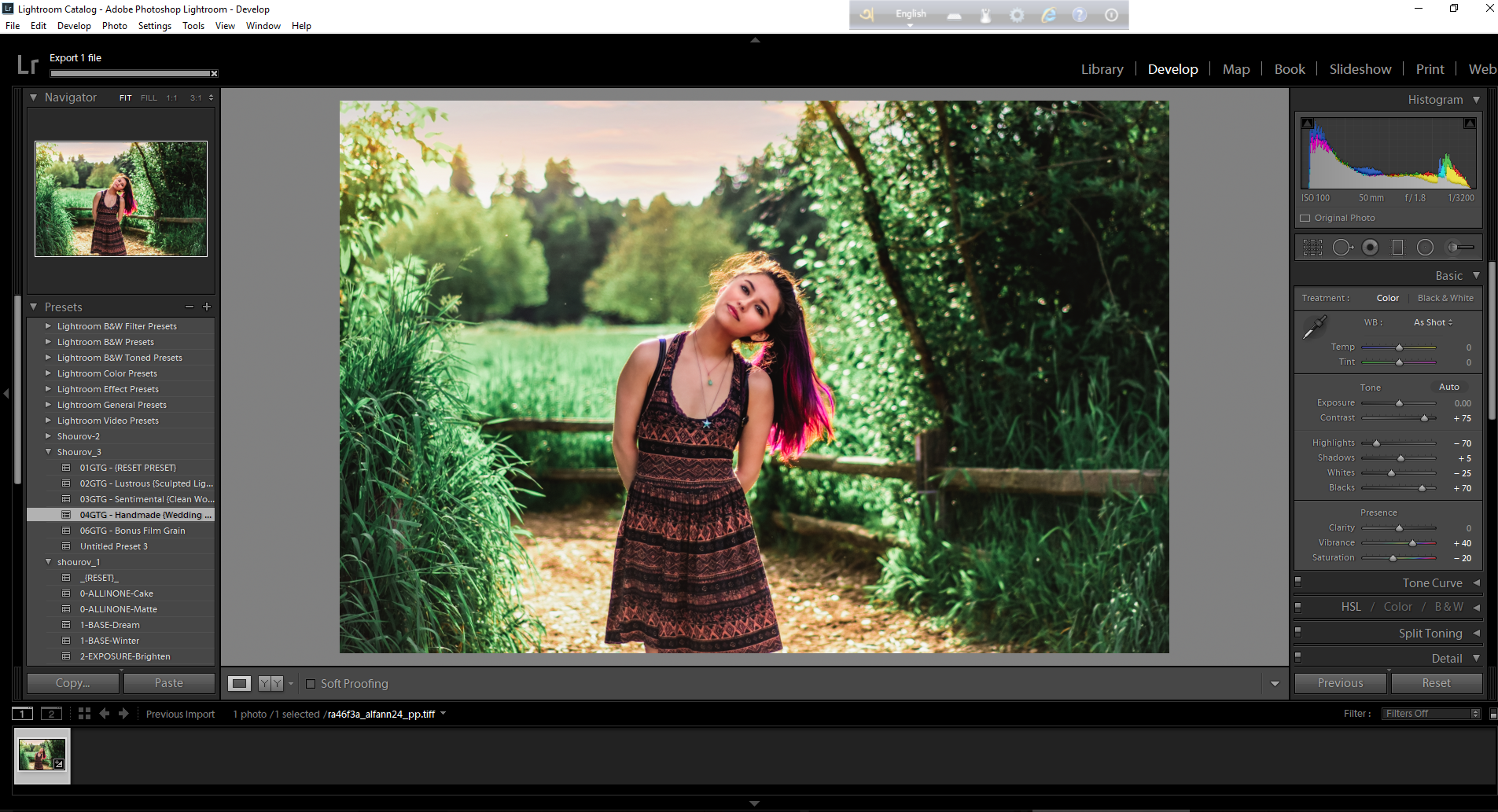Select the Crop Overlay tool

tap(1312, 248)
